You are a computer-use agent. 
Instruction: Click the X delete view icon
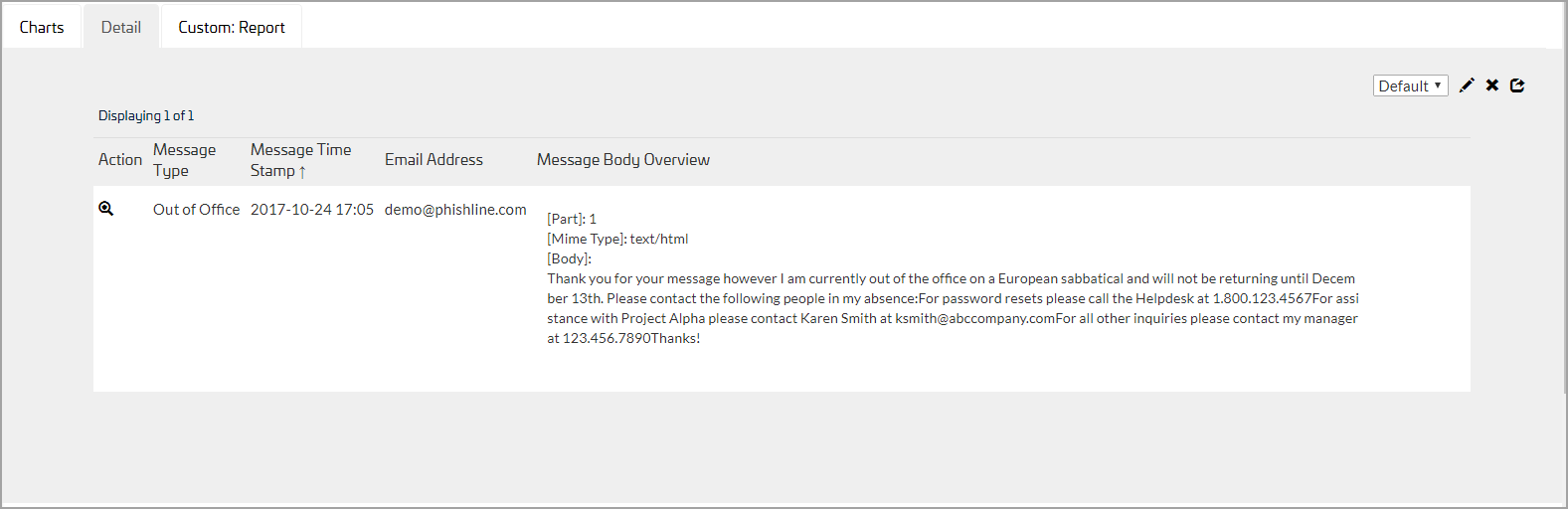tap(1492, 85)
